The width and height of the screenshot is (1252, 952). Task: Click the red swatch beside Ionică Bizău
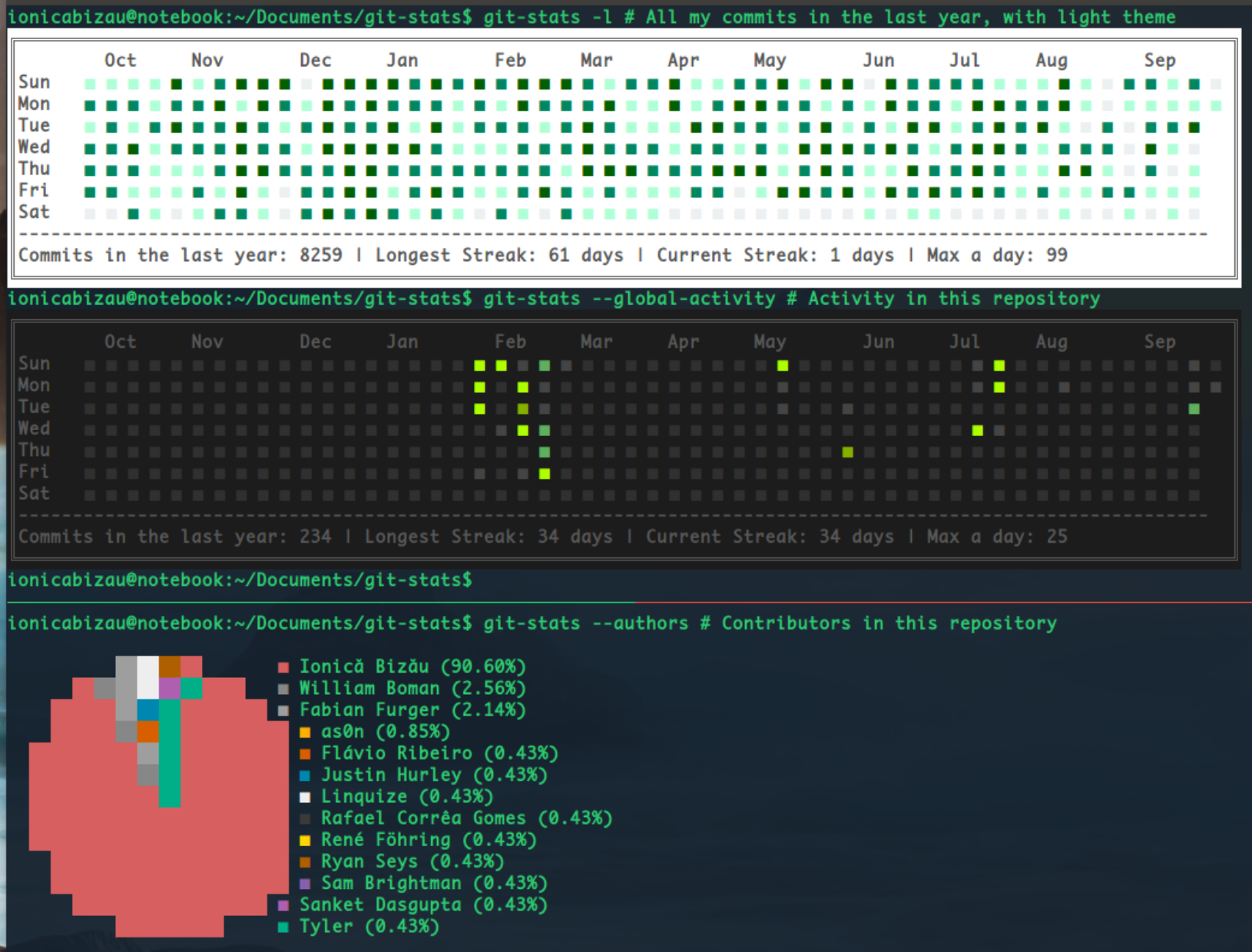tap(283, 667)
